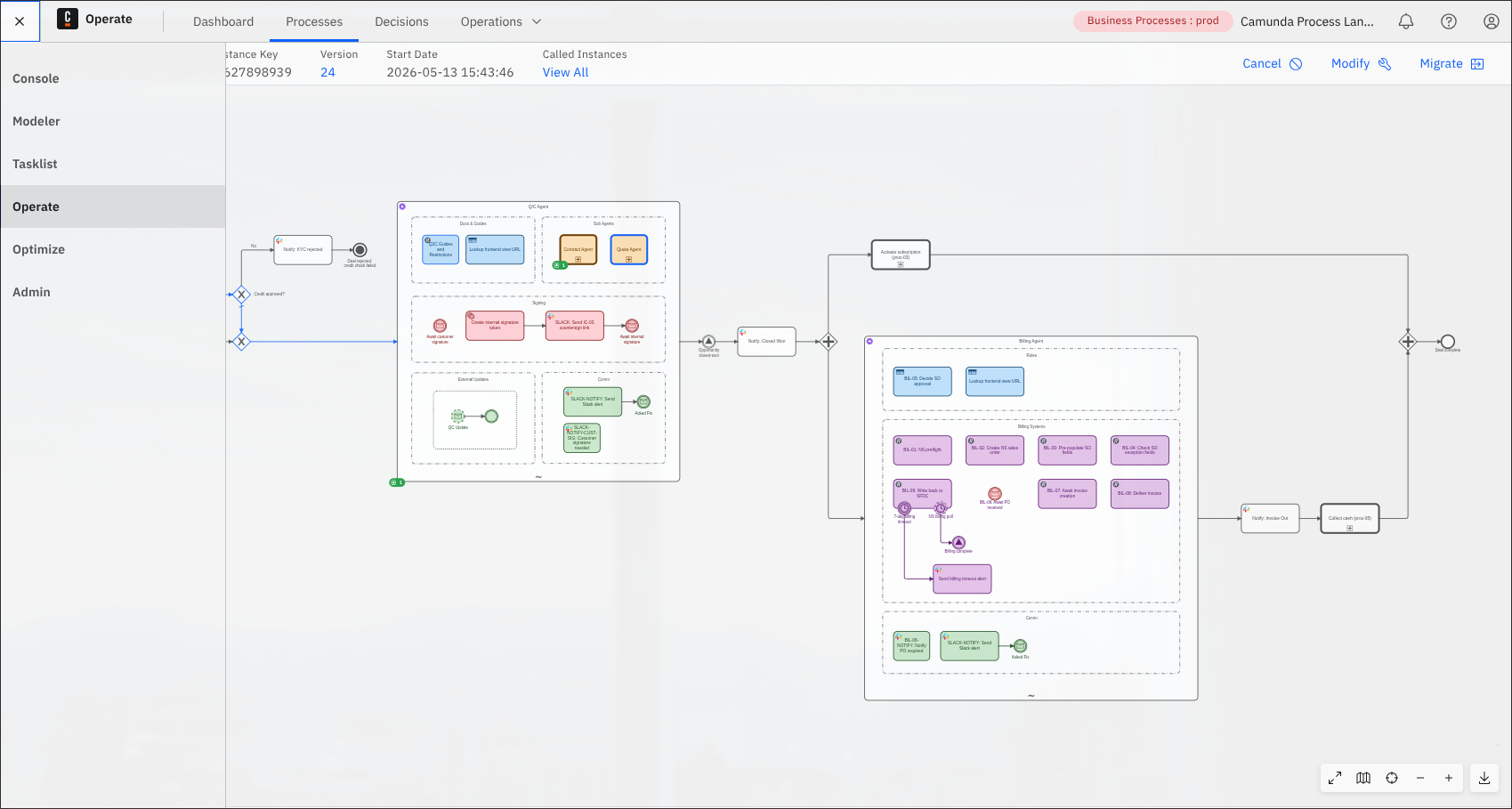Select BIL-06 Await PO received event
The width and height of the screenshot is (1512, 809).
995,494
